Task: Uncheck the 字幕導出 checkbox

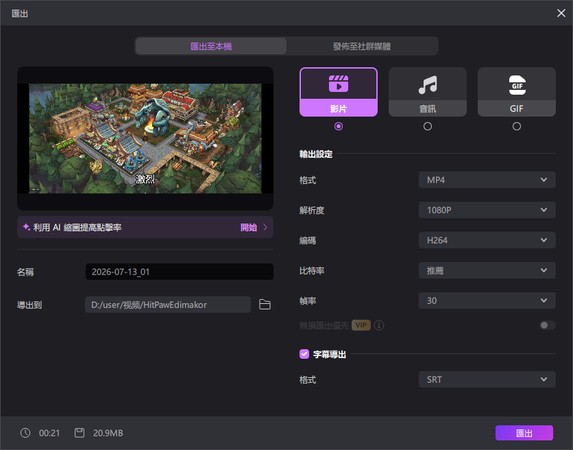Action: pos(304,354)
